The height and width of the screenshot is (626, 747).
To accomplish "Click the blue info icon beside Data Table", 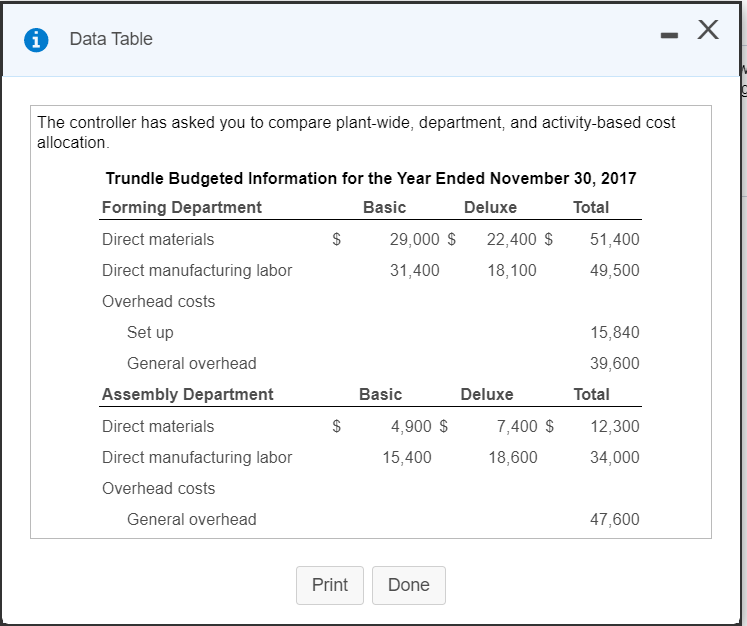I will pos(36,40).
